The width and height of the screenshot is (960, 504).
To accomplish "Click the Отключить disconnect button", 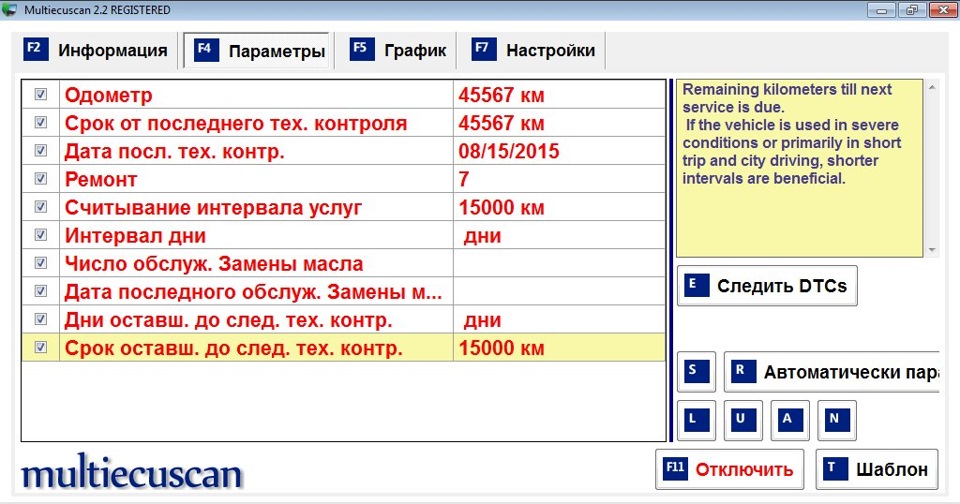I will coord(729,469).
